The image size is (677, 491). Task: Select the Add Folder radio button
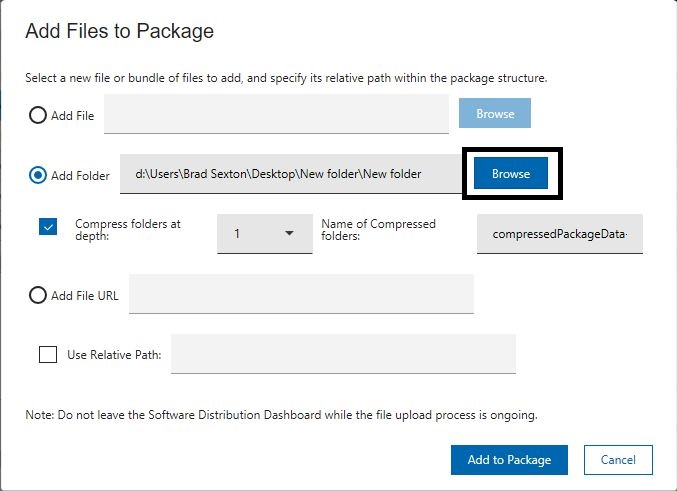click(x=38, y=175)
